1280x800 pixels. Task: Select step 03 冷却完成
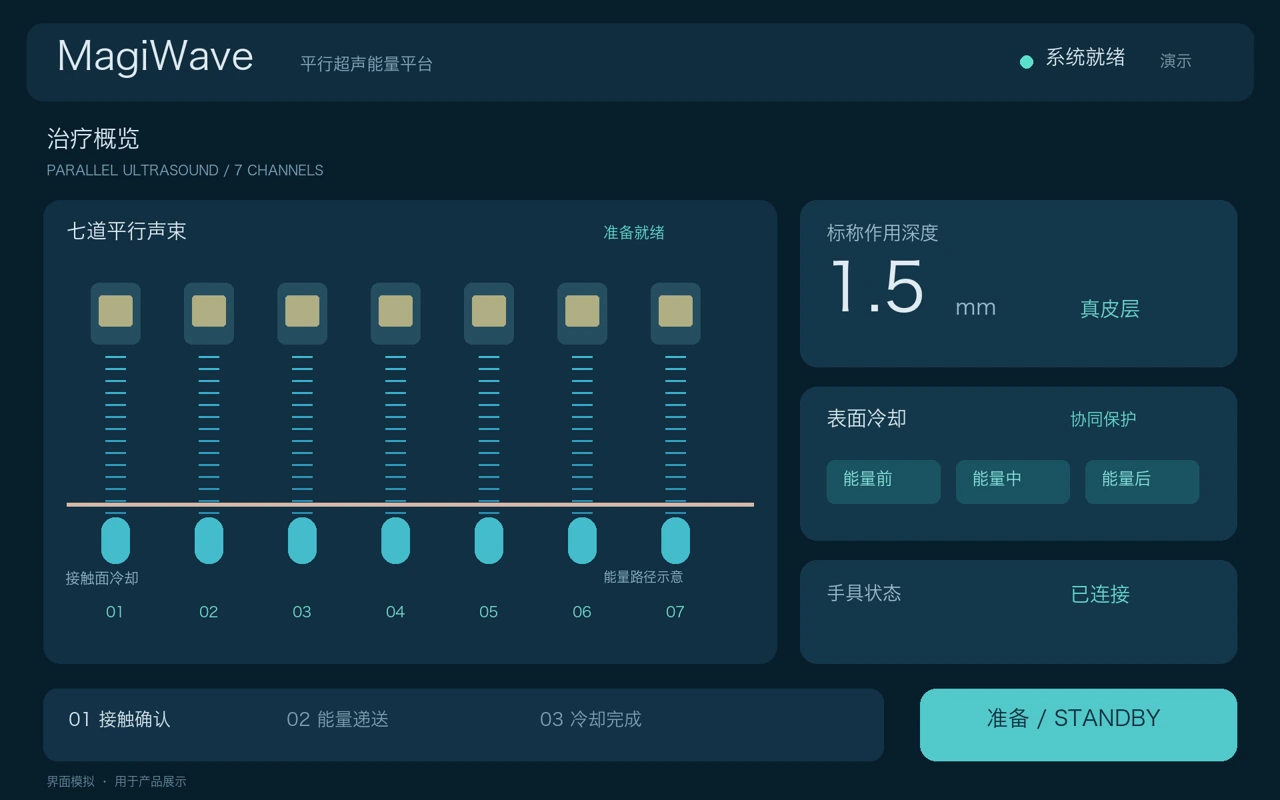click(x=590, y=719)
